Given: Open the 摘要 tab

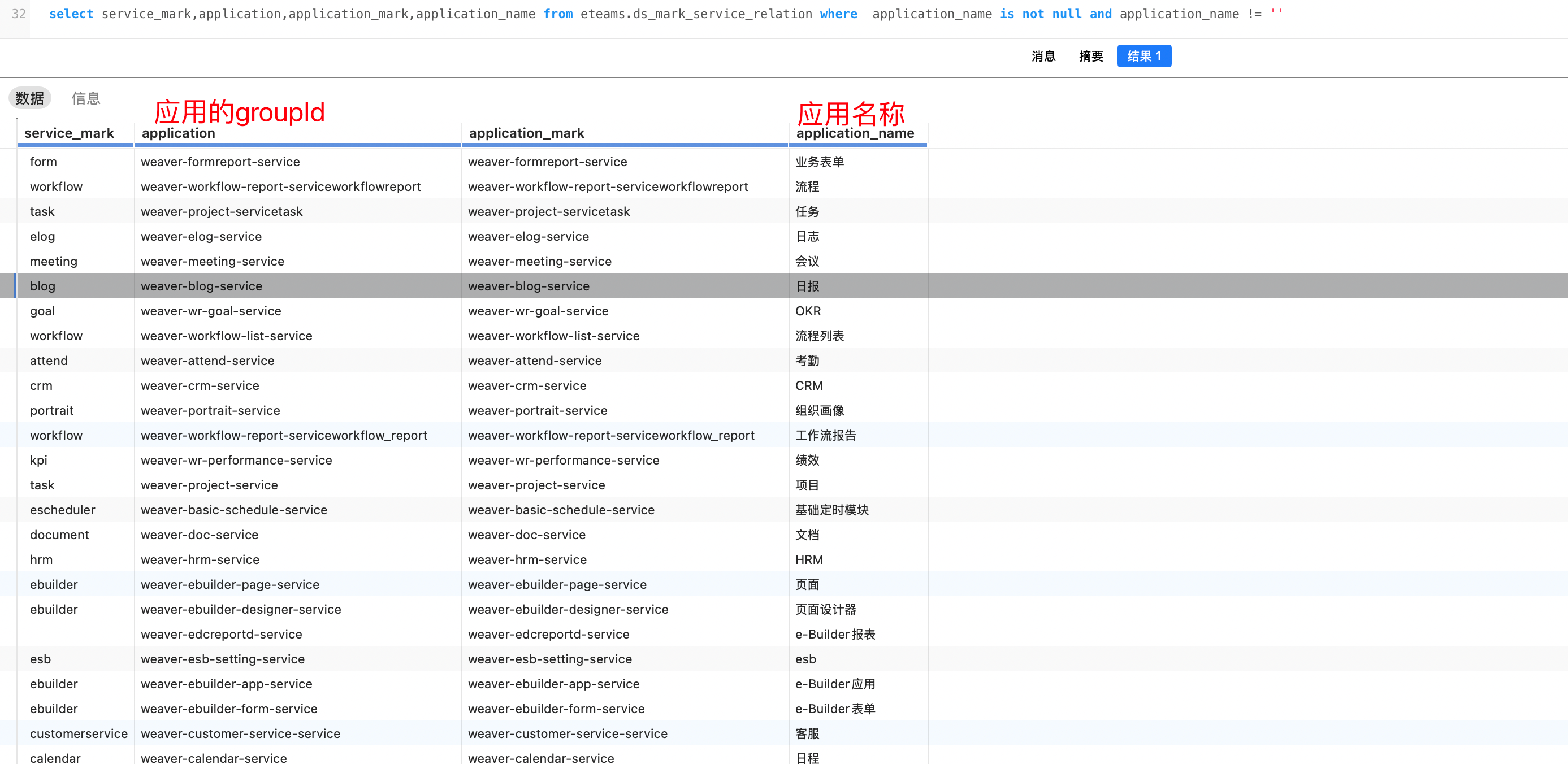Looking at the screenshot, I should [1090, 56].
